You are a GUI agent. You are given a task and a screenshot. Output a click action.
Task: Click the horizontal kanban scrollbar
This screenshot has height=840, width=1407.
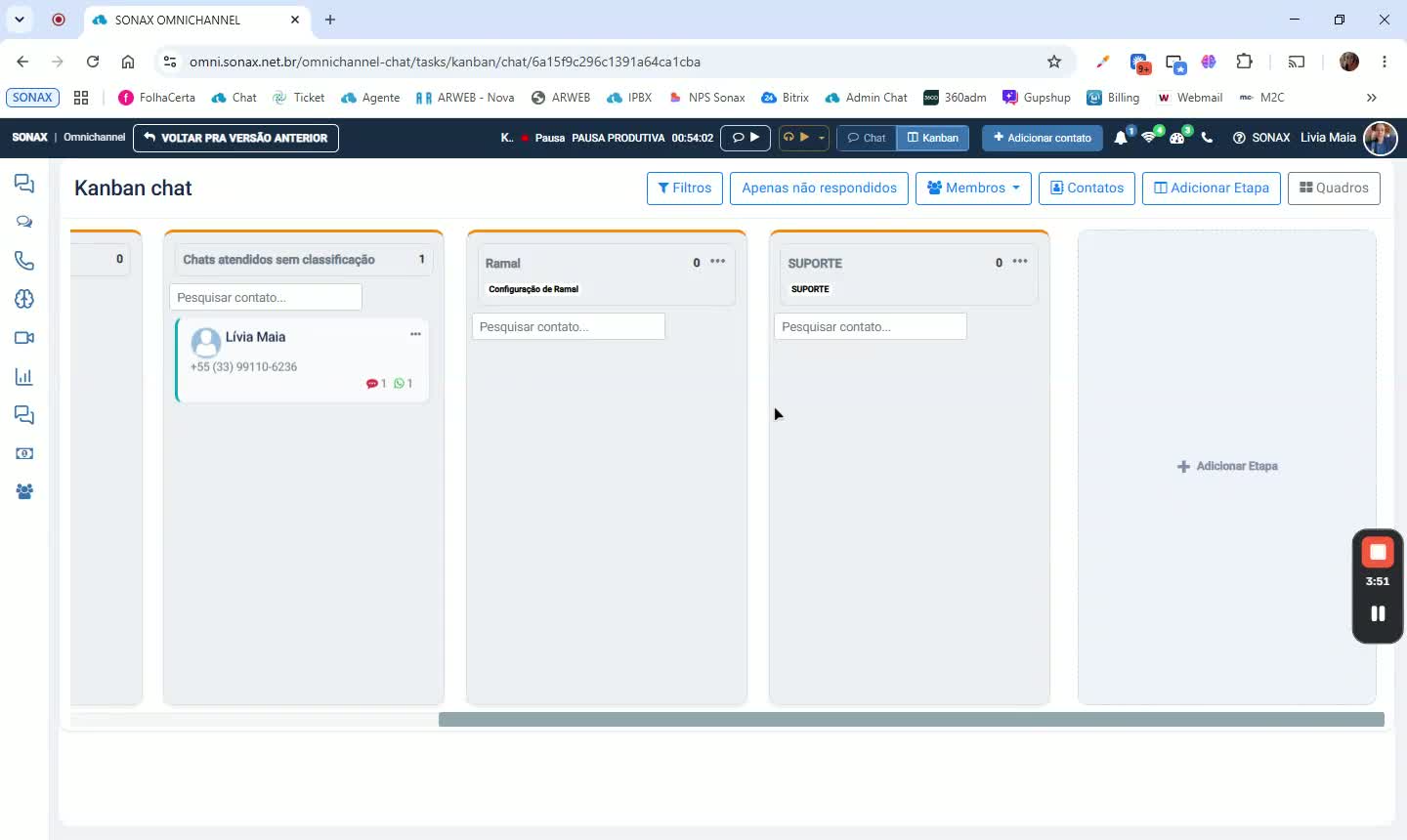click(x=911, y=720)
